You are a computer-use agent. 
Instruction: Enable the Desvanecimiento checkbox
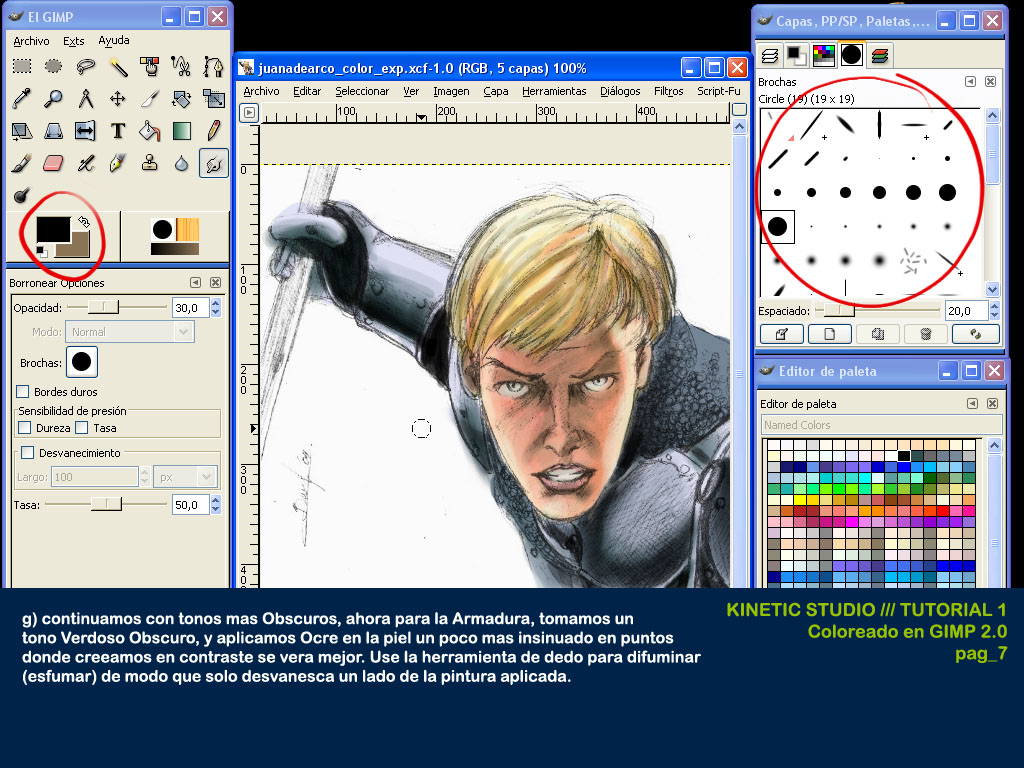click(x=27, y=453)
